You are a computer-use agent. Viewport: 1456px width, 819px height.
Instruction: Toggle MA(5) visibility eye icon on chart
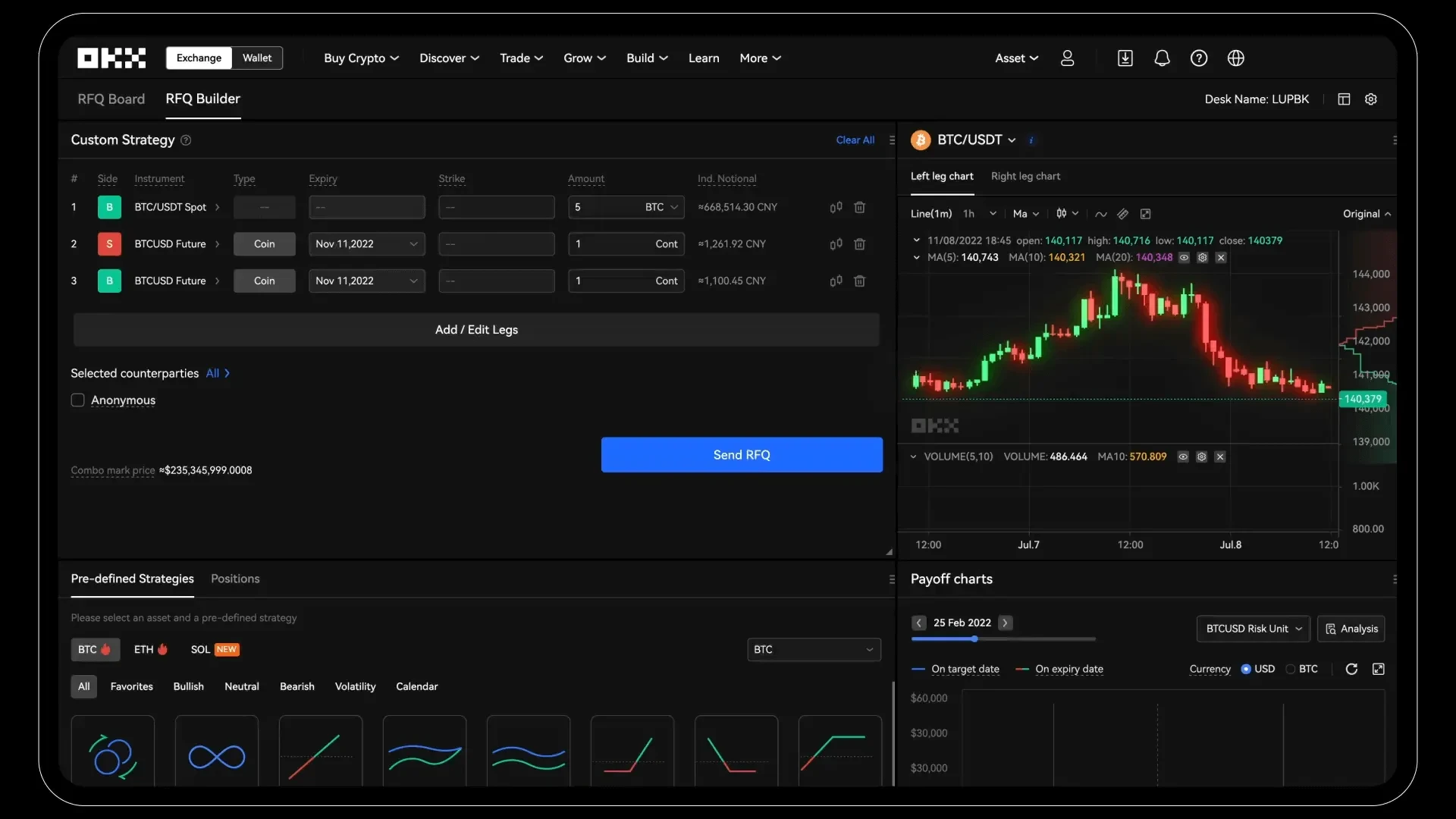pyautogui.click(x=1184, y=258)
